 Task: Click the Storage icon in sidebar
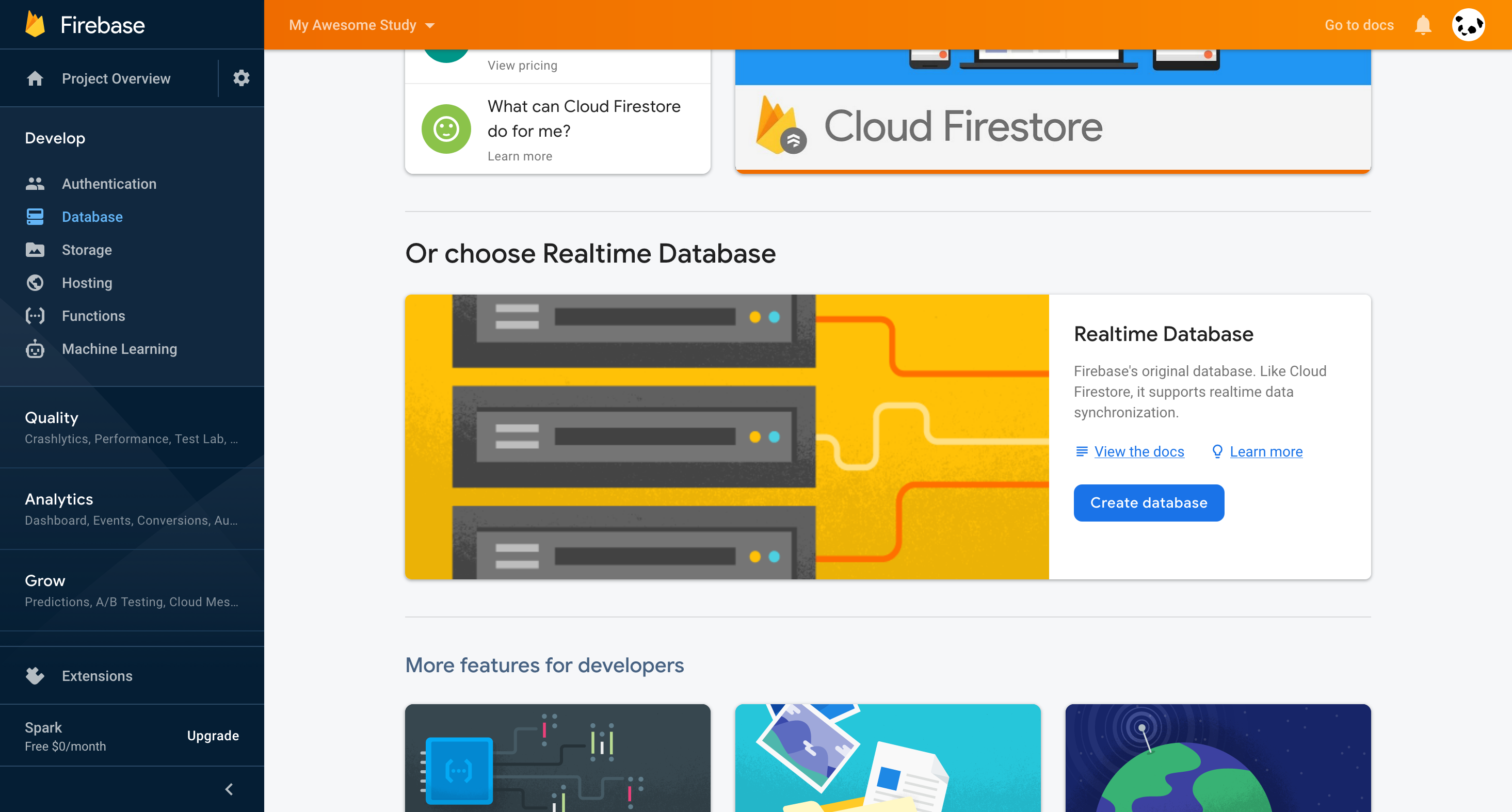click(35, 249)
